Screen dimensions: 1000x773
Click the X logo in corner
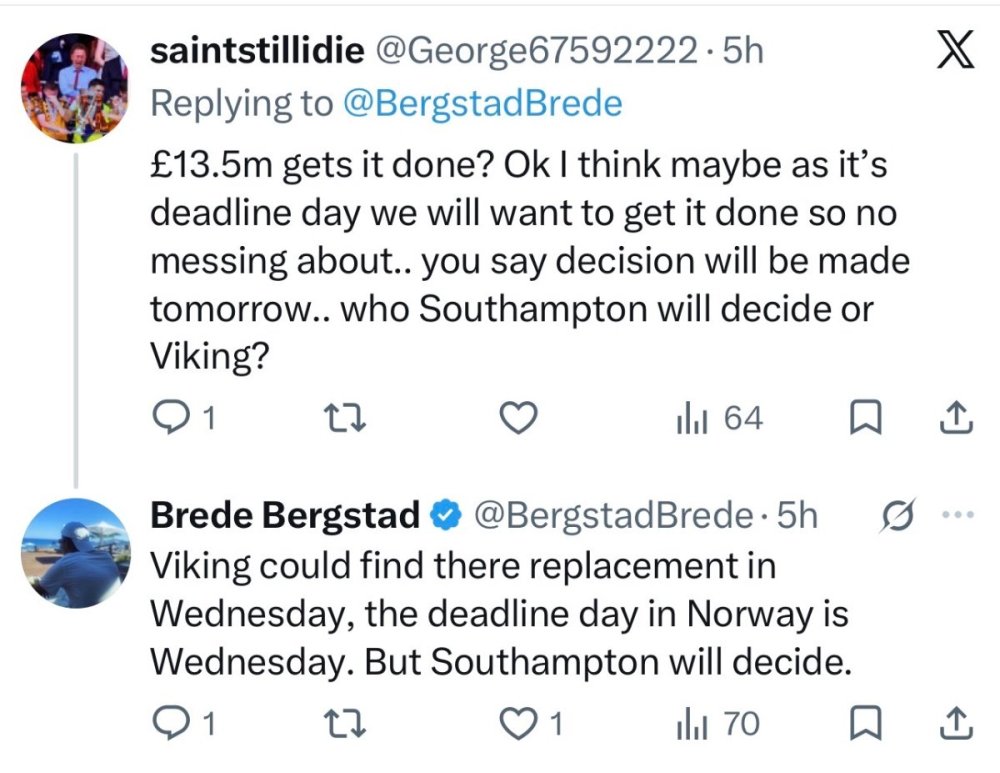(955, 49)
